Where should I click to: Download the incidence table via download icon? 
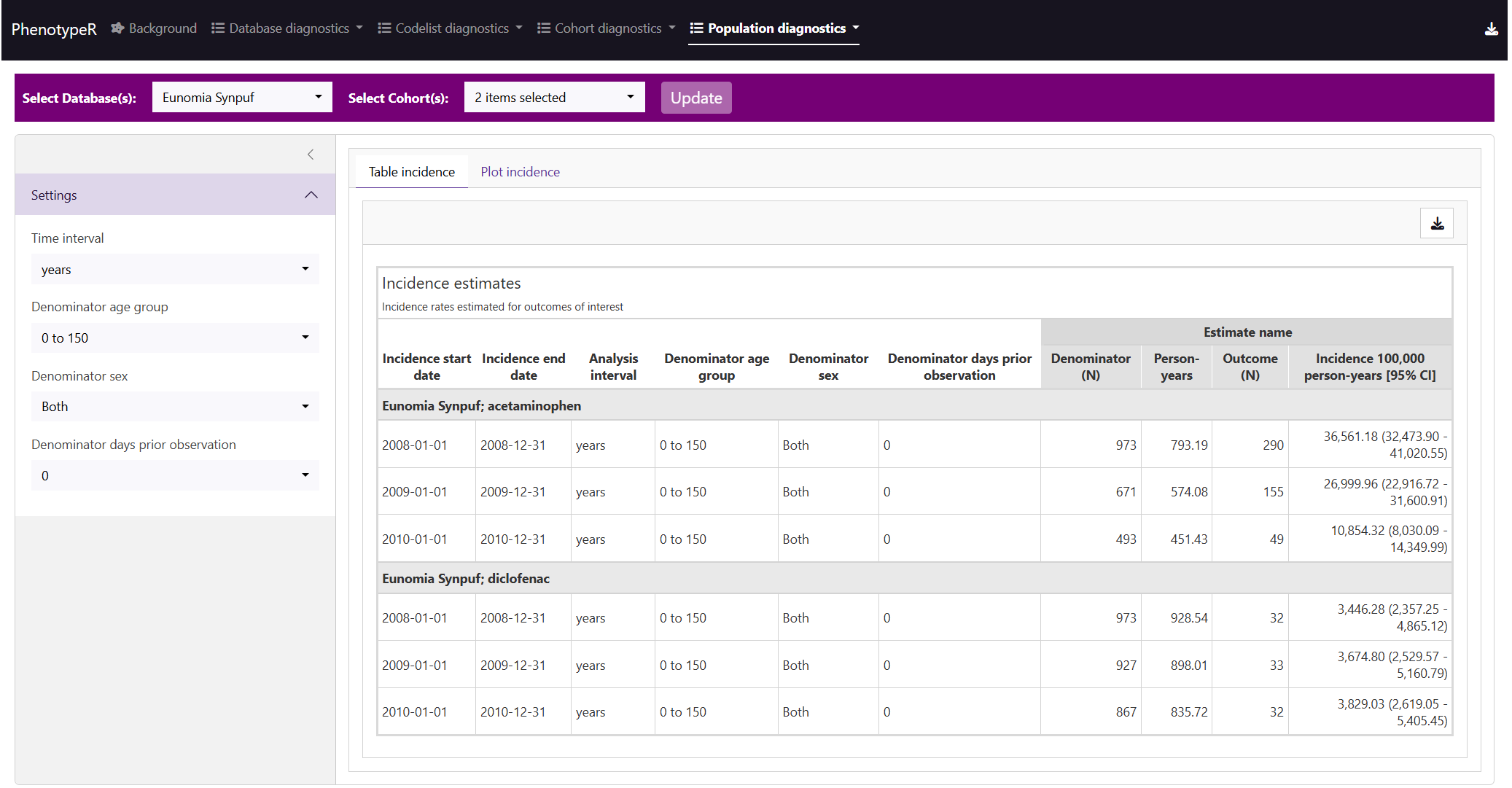tap(1436, 223)
